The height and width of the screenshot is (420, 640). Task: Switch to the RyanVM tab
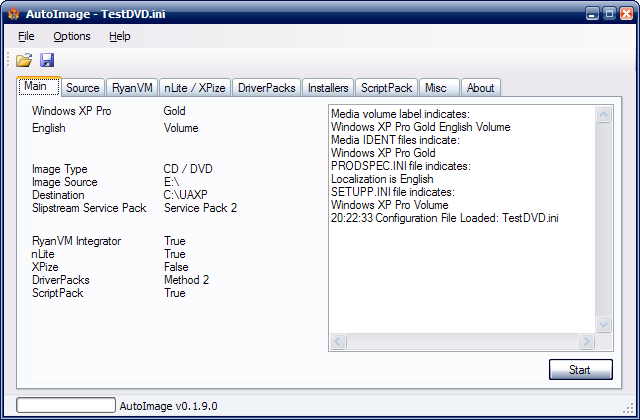point(132,88)
